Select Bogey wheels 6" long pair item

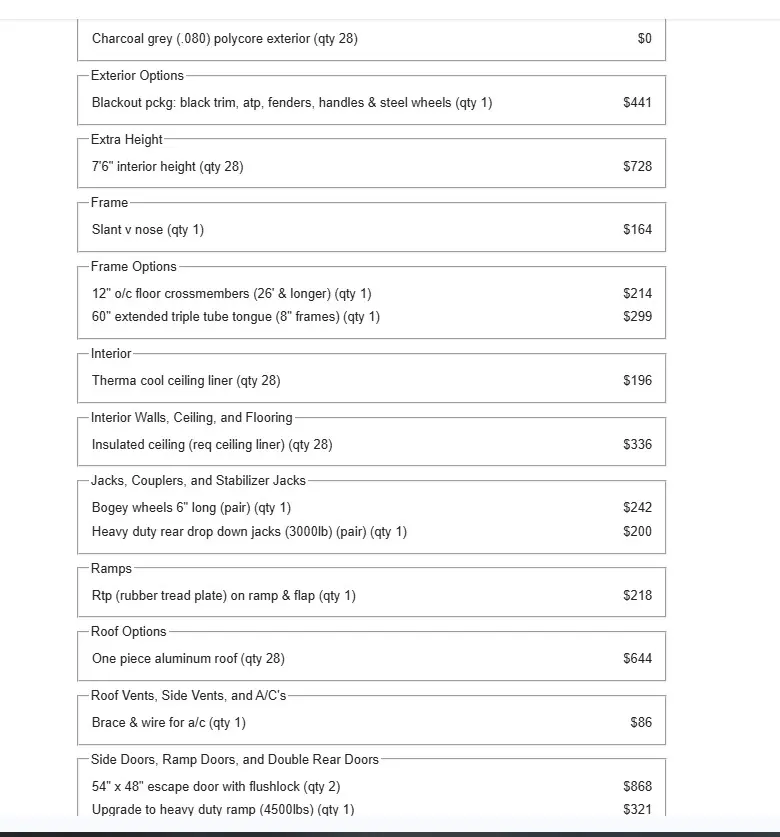click(191, 508)
